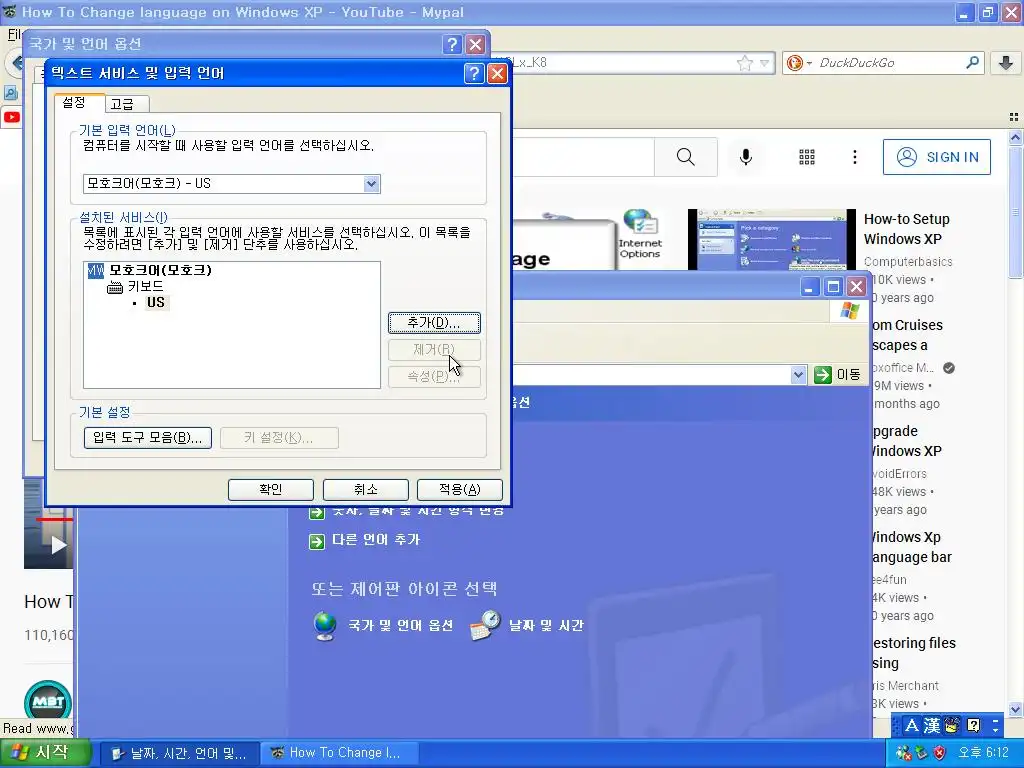
Task: Open the browser downloads arrow button
Action: pyautogui.click(x=1006, y=63)
